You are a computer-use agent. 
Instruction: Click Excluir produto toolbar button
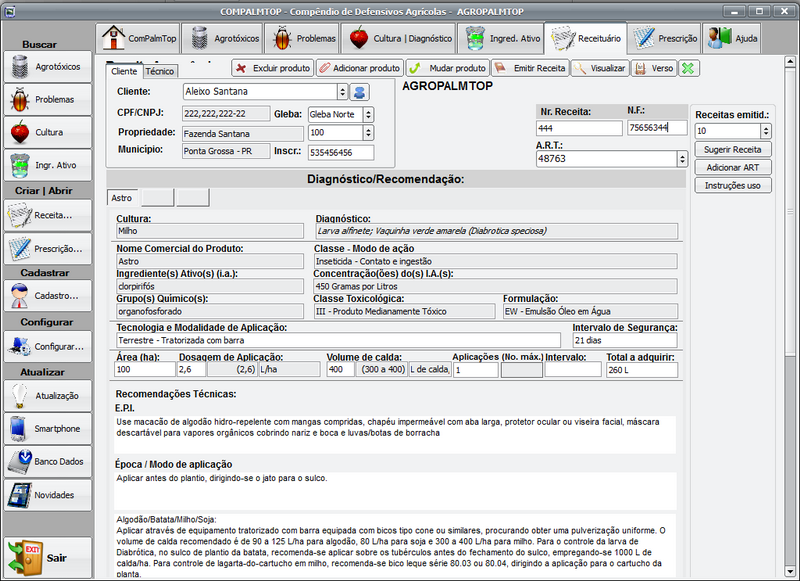pos(273,68)
